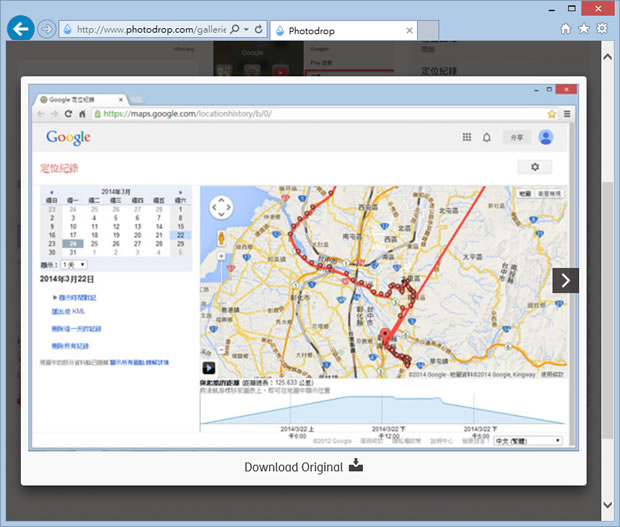Click the IE scrollbar up arrow

click(607, 57)
